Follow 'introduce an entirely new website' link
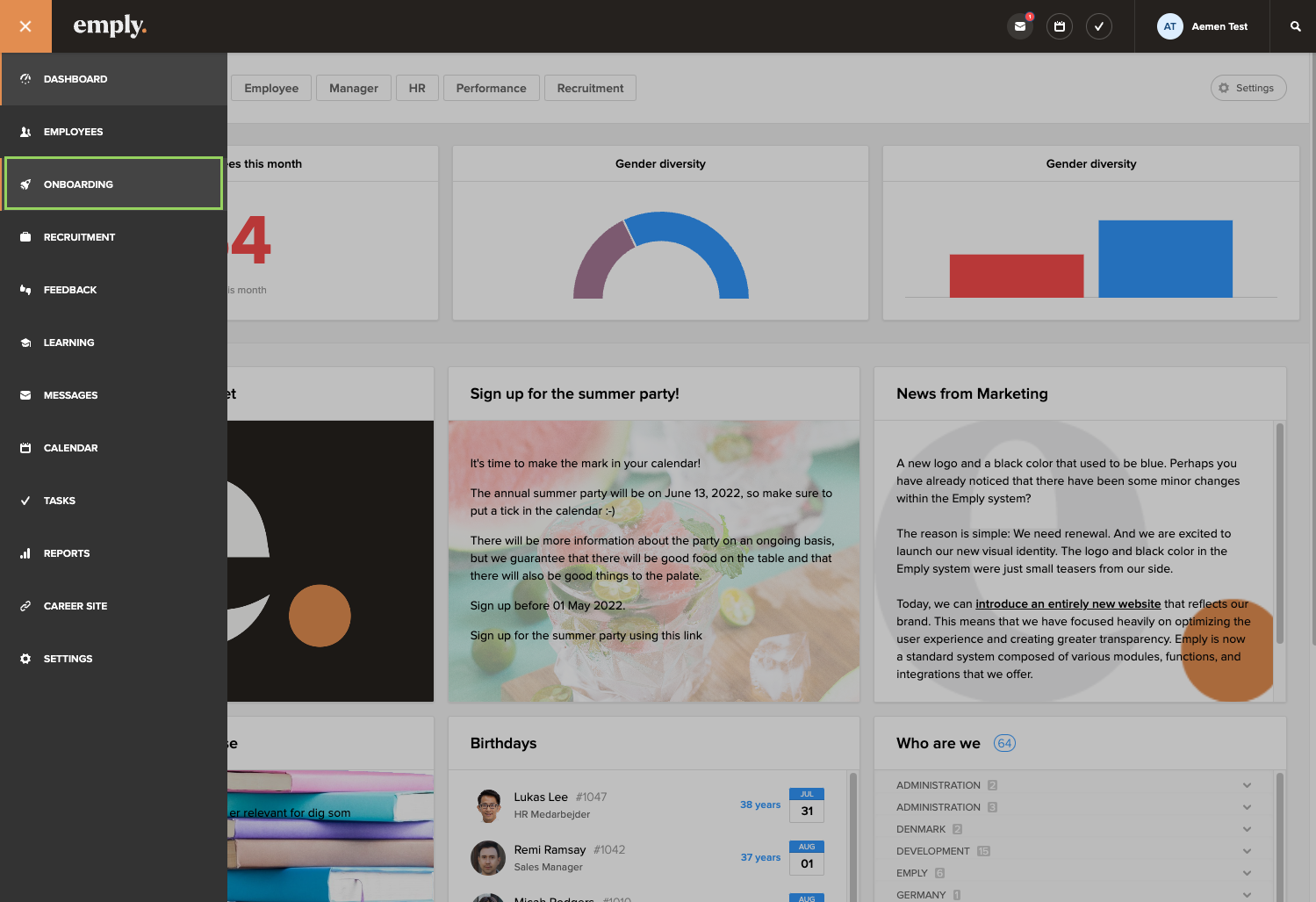 coord(1068,604)
